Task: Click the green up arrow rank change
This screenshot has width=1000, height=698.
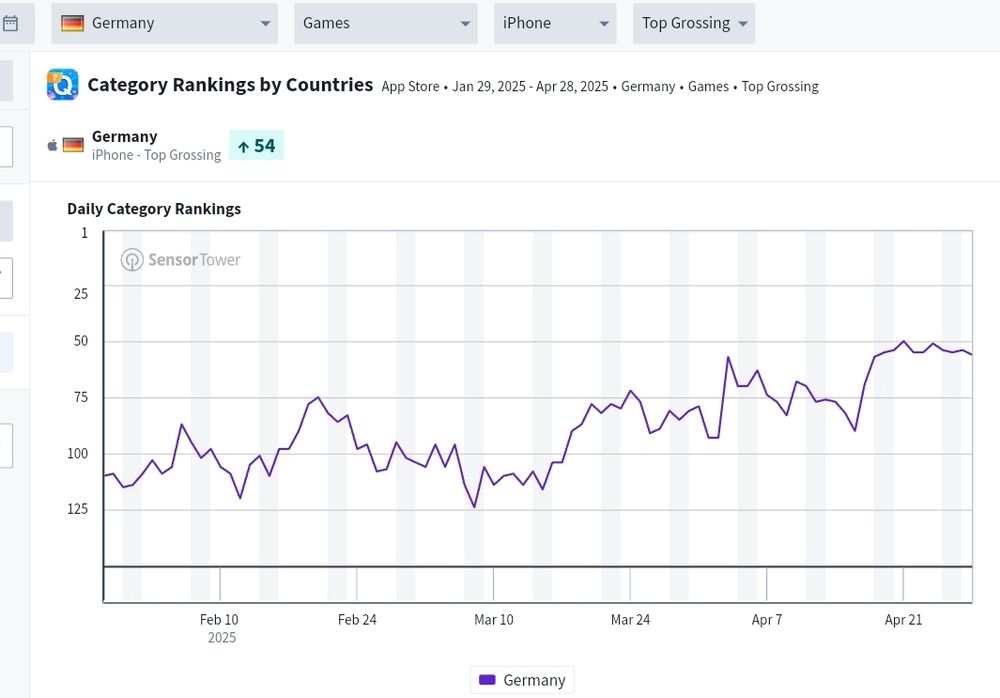Action: [x=243, y=147]
